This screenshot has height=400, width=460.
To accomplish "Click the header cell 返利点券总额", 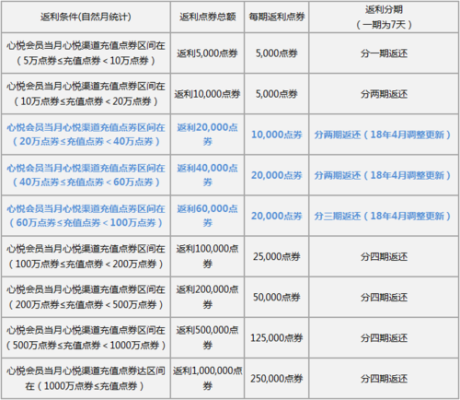I will (x=207, y=17).
